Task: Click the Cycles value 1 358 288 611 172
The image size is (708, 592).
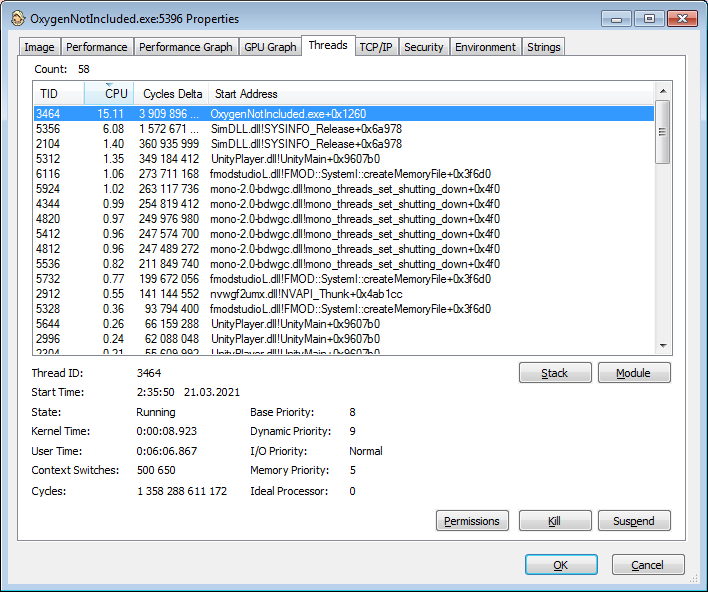Action: [182, 491]
